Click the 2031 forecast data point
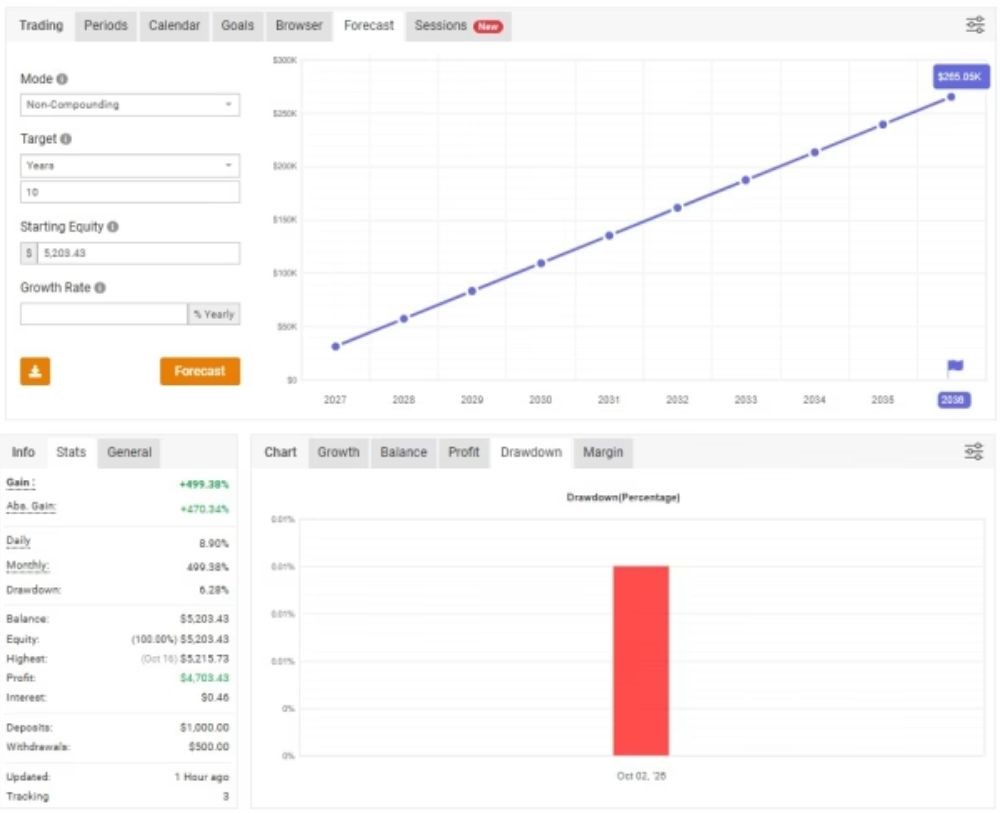This screenshot has width=1000, height=813. [x=609, y=235]
